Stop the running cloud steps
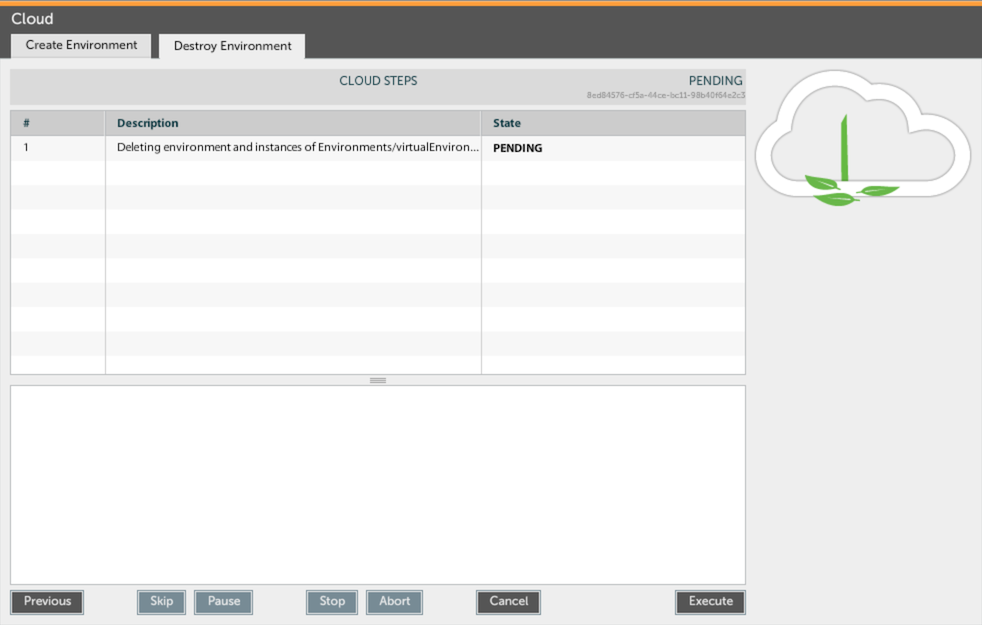The height and width of the screenshot is (625, 982). click(x=332, y=601)
